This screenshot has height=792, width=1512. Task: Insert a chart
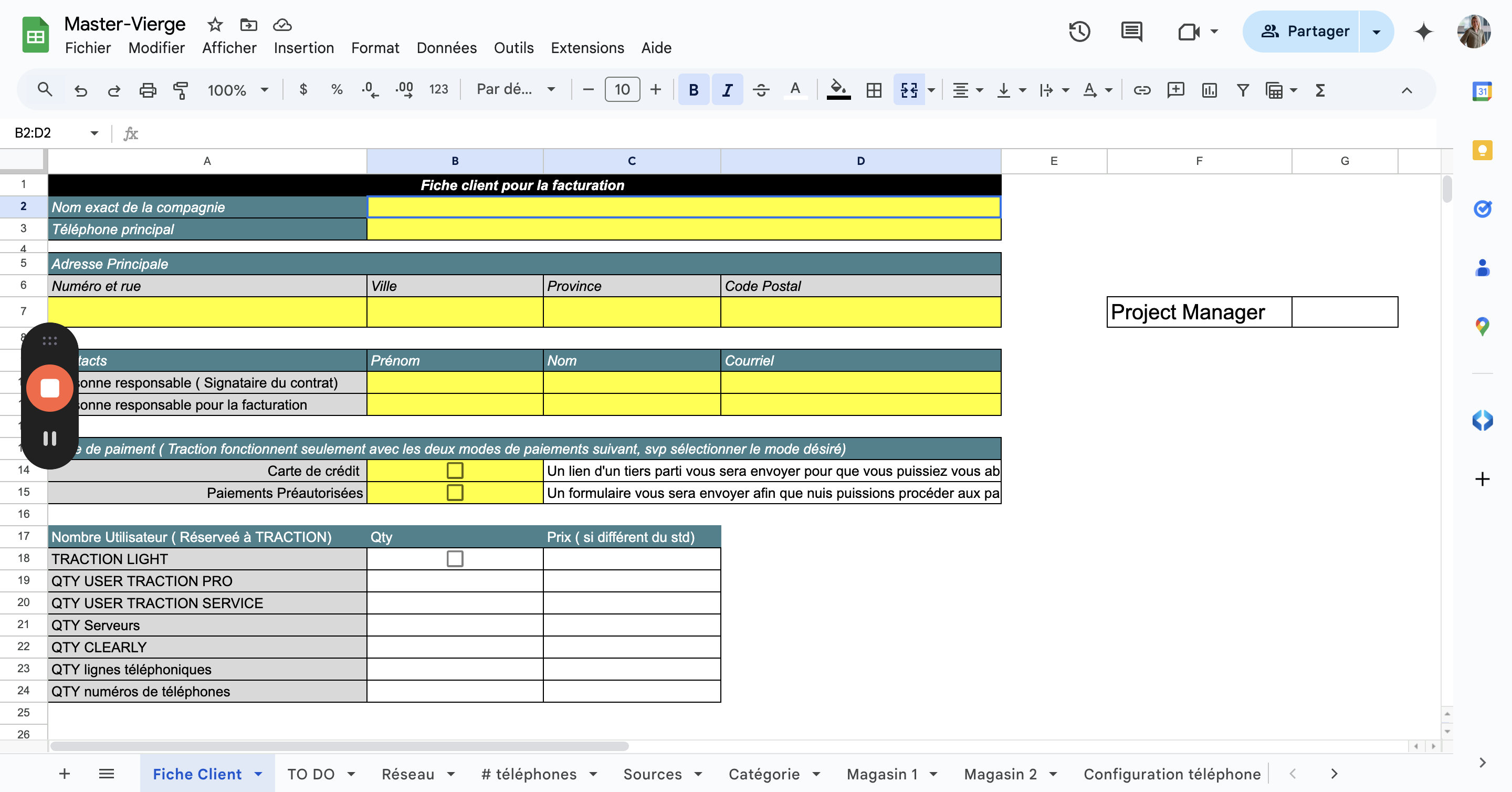pos(1209,90)
